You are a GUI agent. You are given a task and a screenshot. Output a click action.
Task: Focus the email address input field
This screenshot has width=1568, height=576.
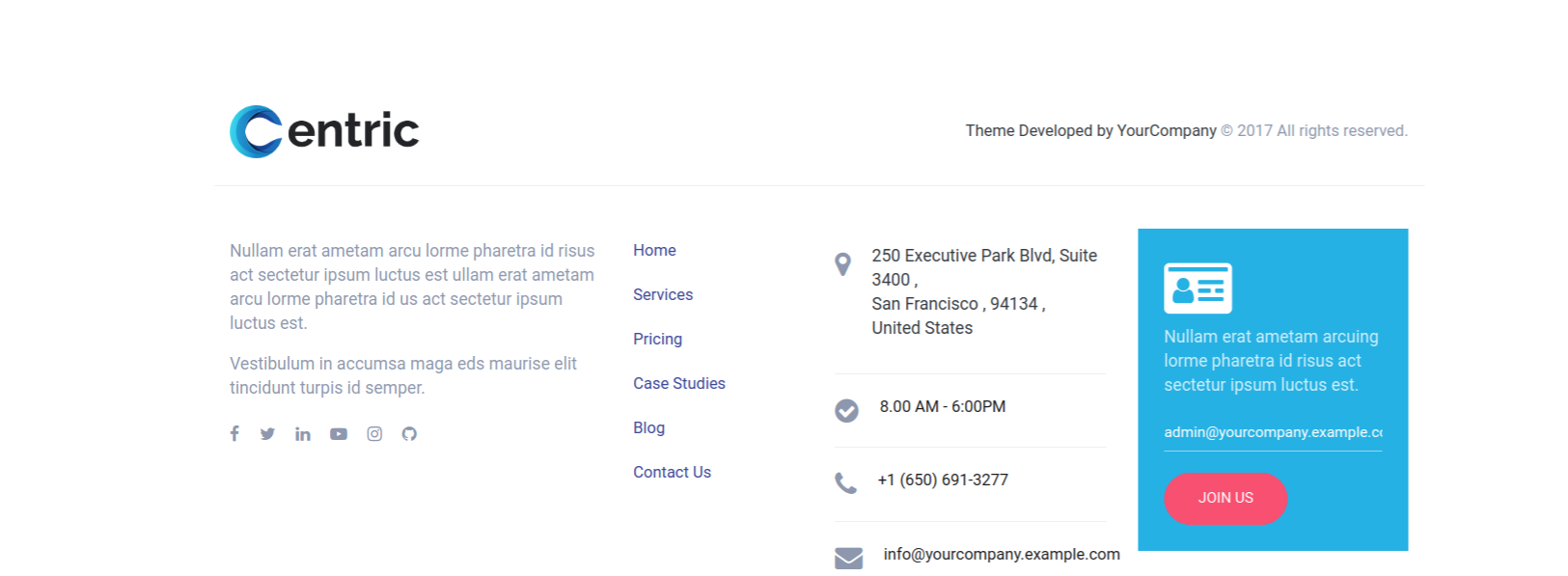point(1273,432)
